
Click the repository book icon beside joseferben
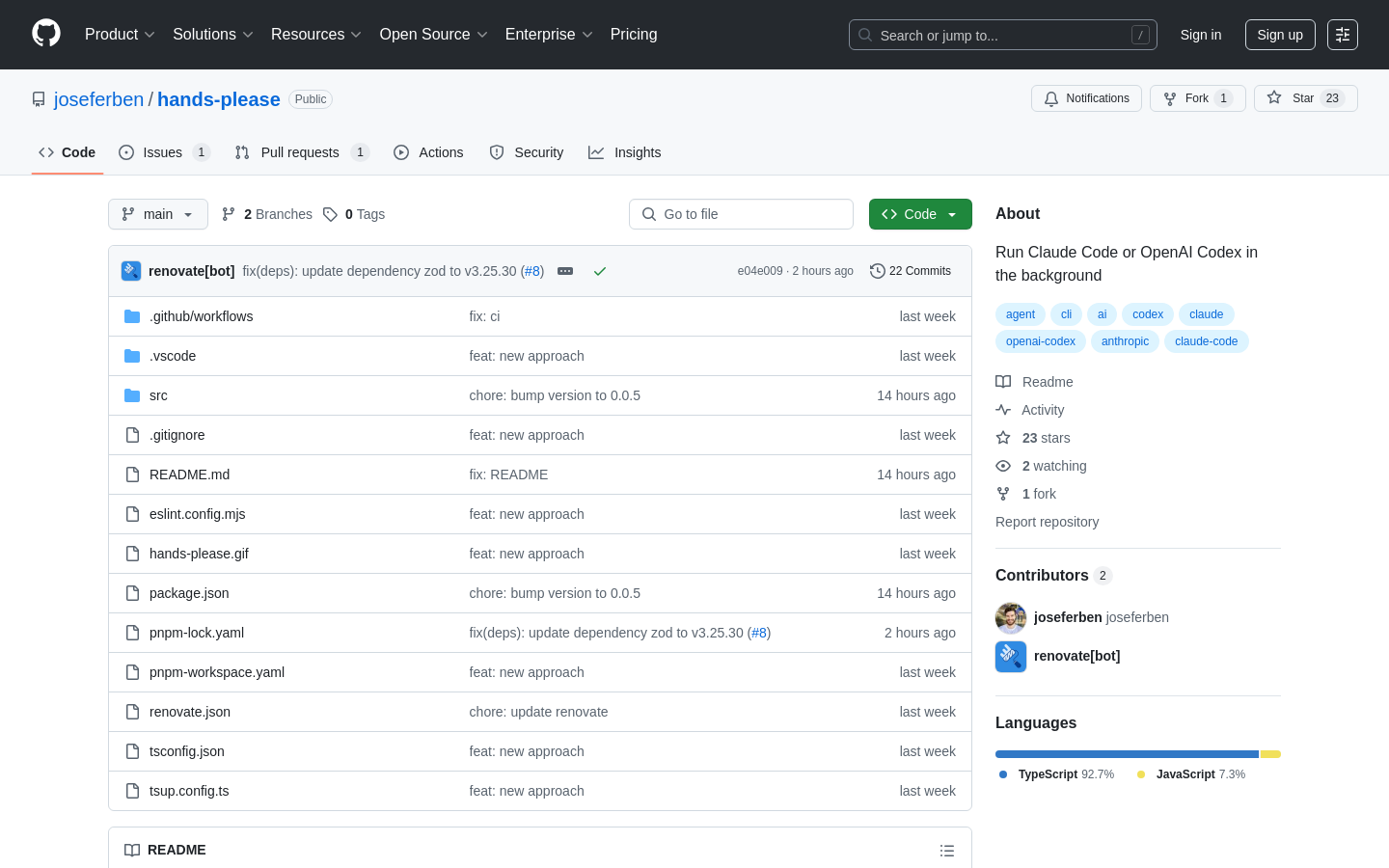(39, 99)
